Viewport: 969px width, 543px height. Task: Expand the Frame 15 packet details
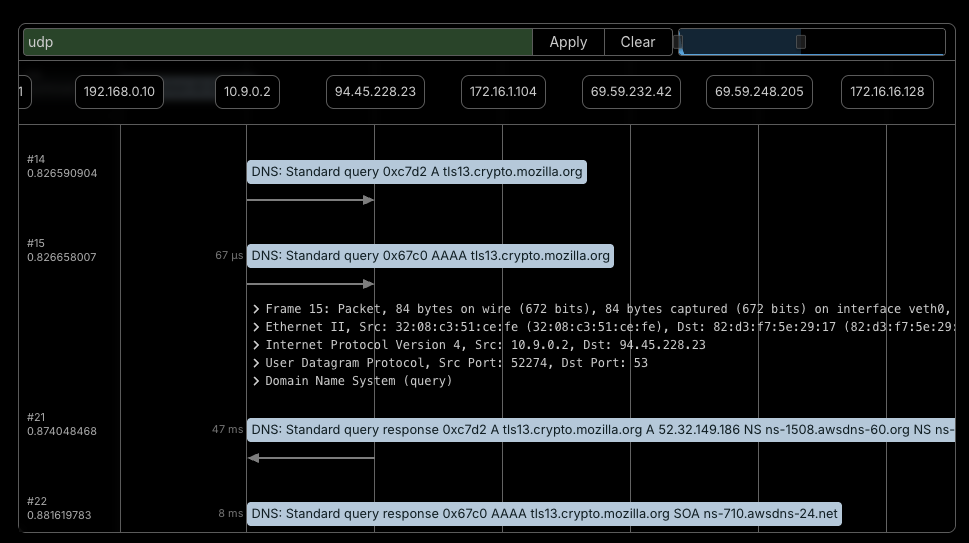(x=257, y=309)
